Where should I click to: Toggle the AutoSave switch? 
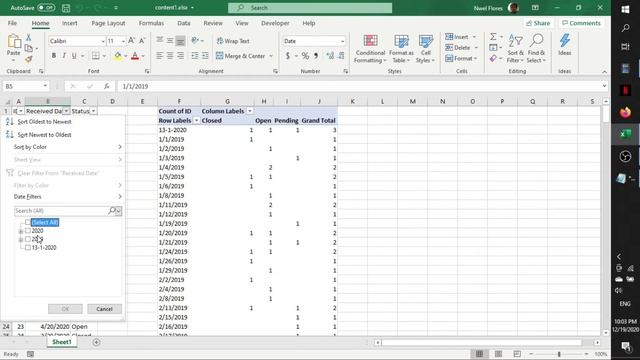tap(46, 8)
